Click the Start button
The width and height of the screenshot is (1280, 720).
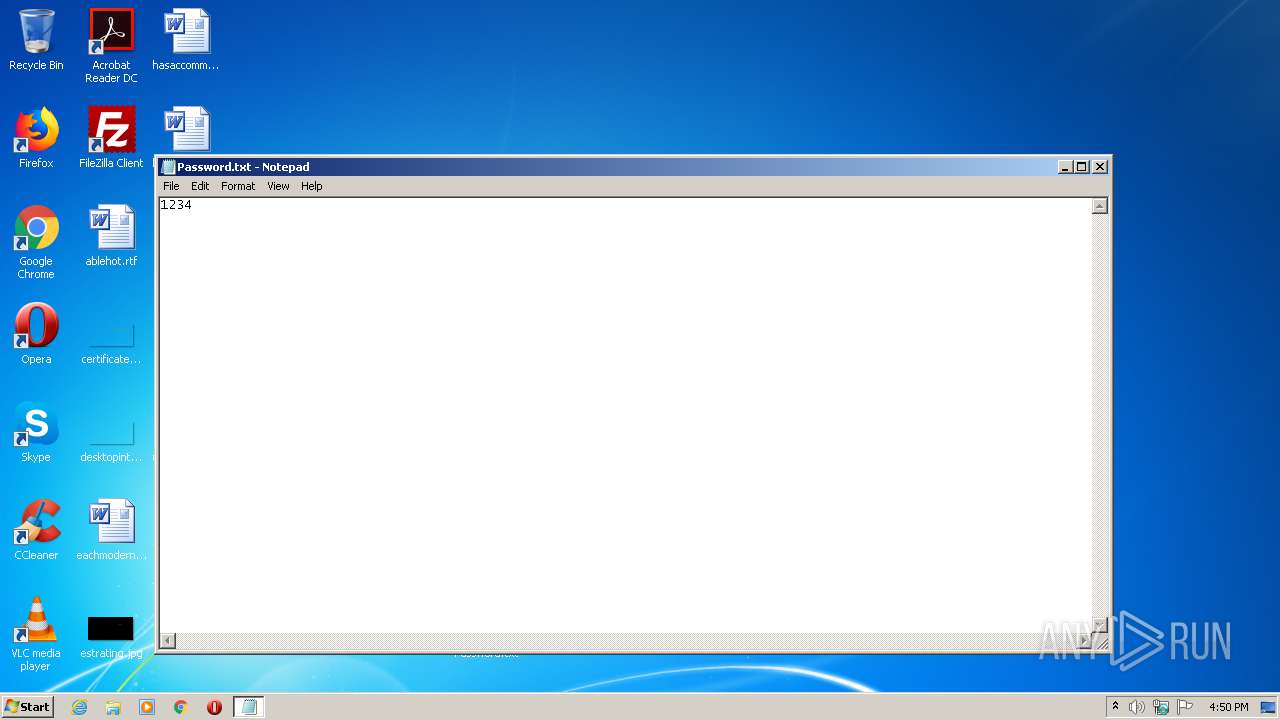[x=27, y=707]
